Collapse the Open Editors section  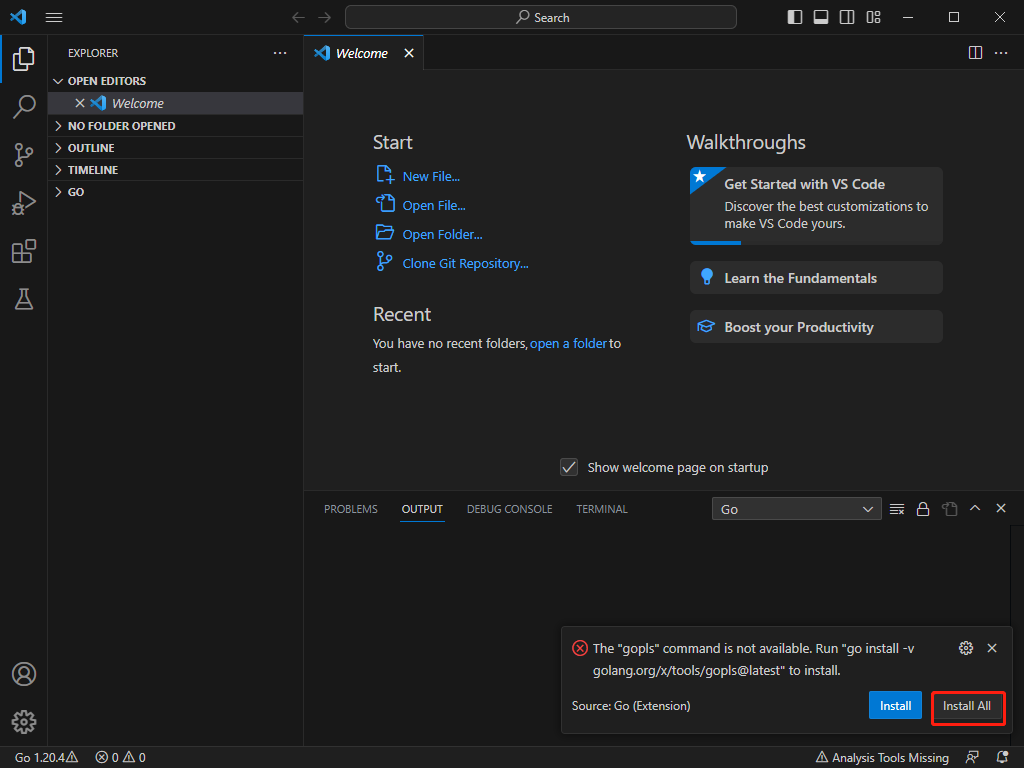pos(176,81)
